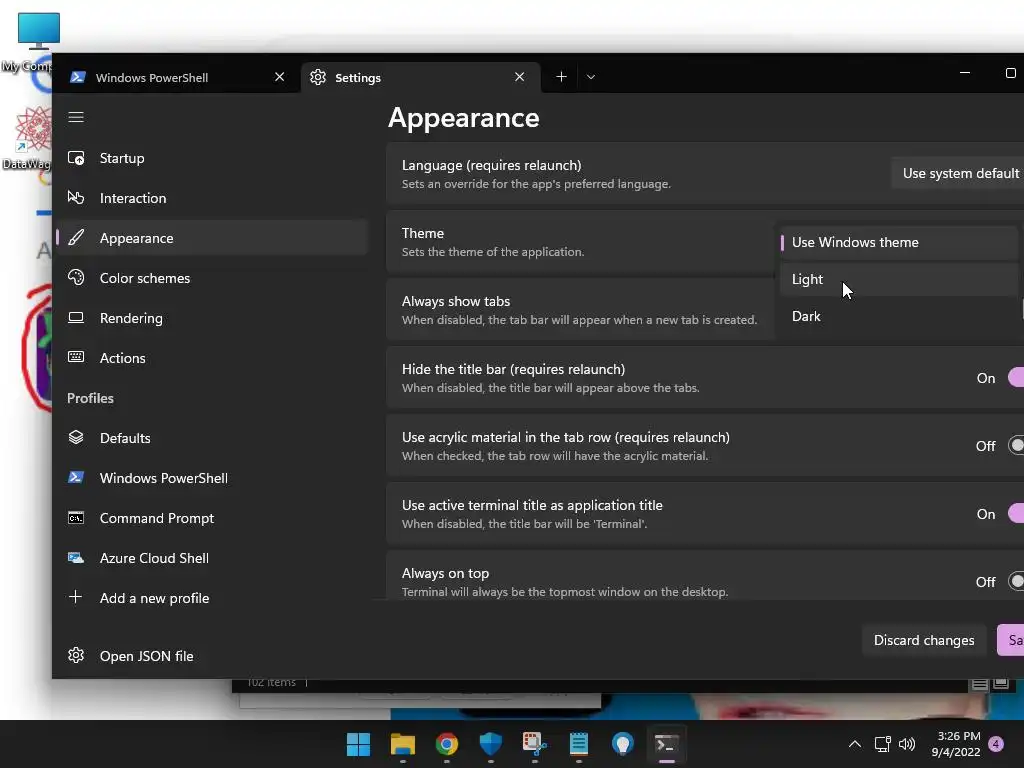The image size is (1024, 768).
Task: Go to Startup settings
Action: pos(213,158)
